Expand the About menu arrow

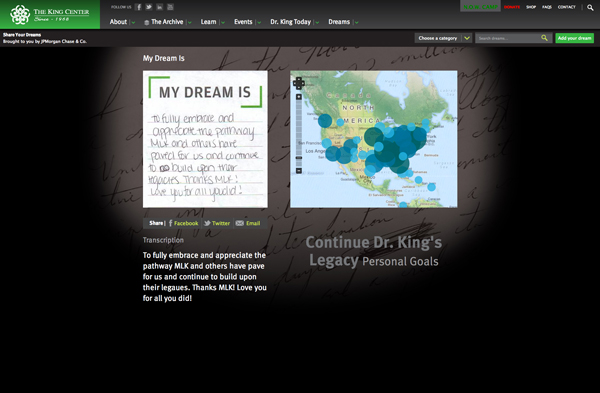point(133,23)
